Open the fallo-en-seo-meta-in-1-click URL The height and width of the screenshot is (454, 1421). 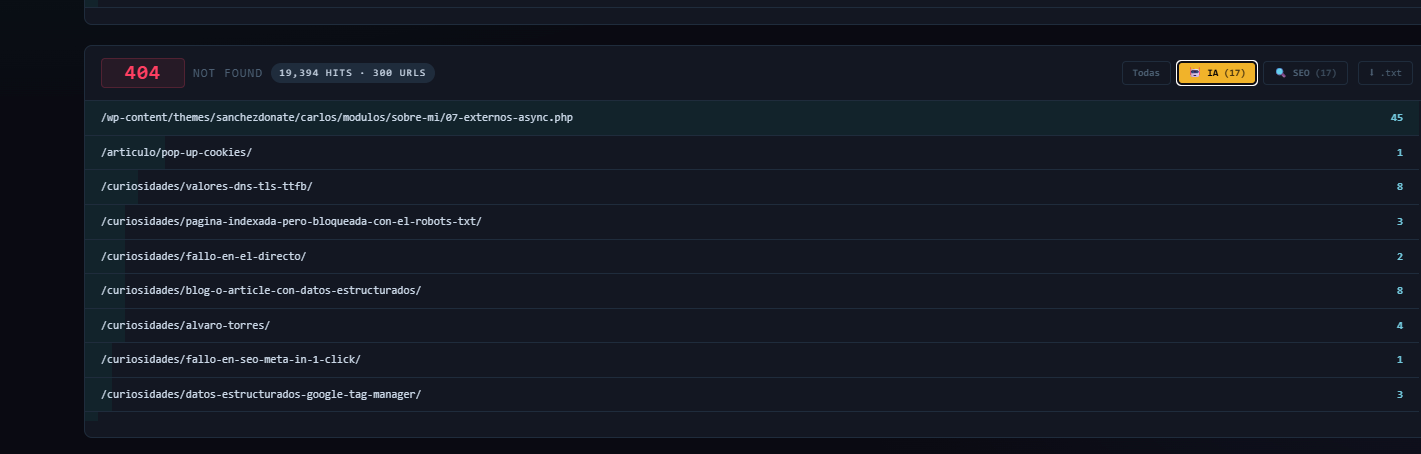click(x=231, y=359)
